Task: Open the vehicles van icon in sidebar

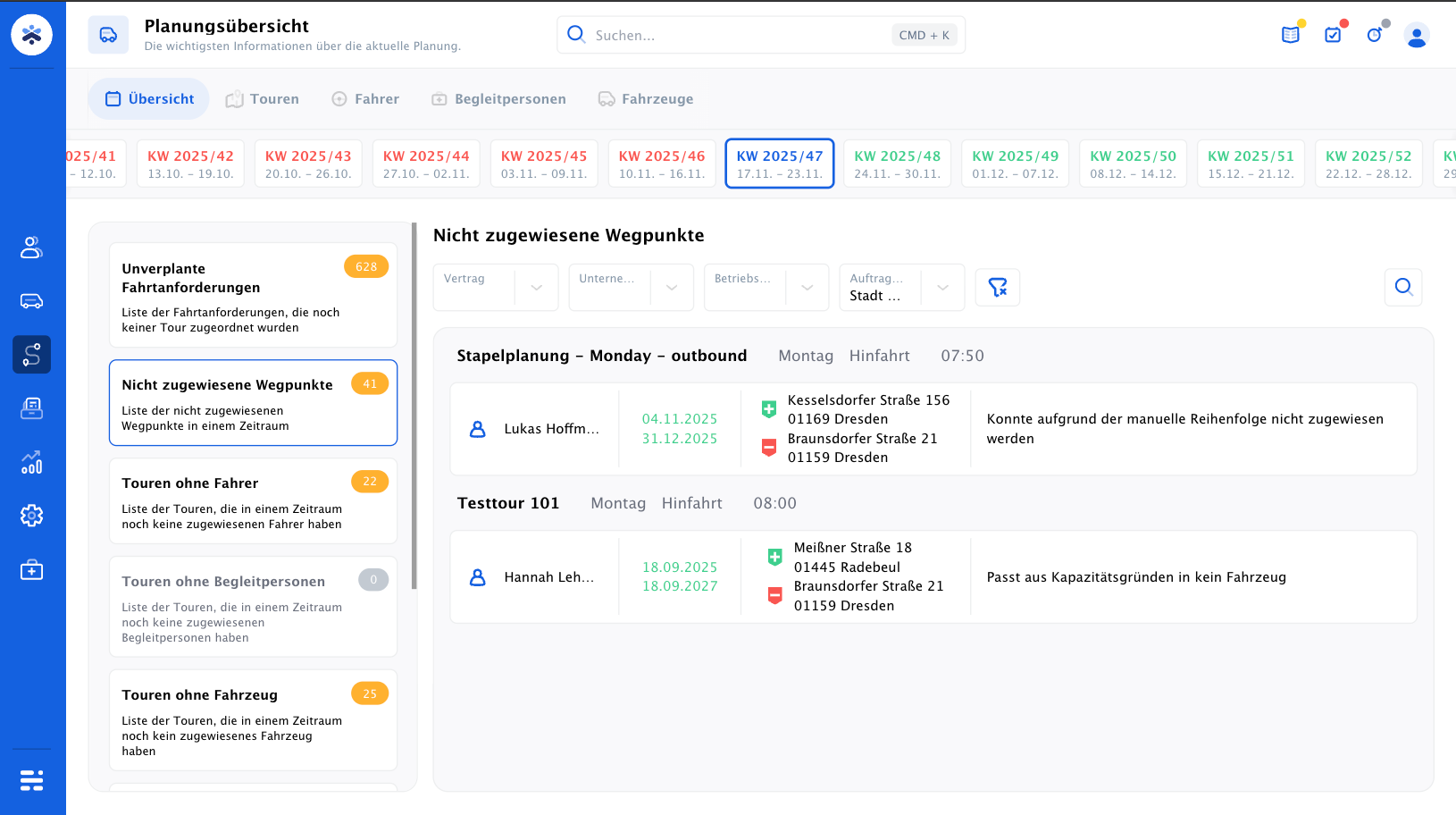Action: (x=32, y=301)
